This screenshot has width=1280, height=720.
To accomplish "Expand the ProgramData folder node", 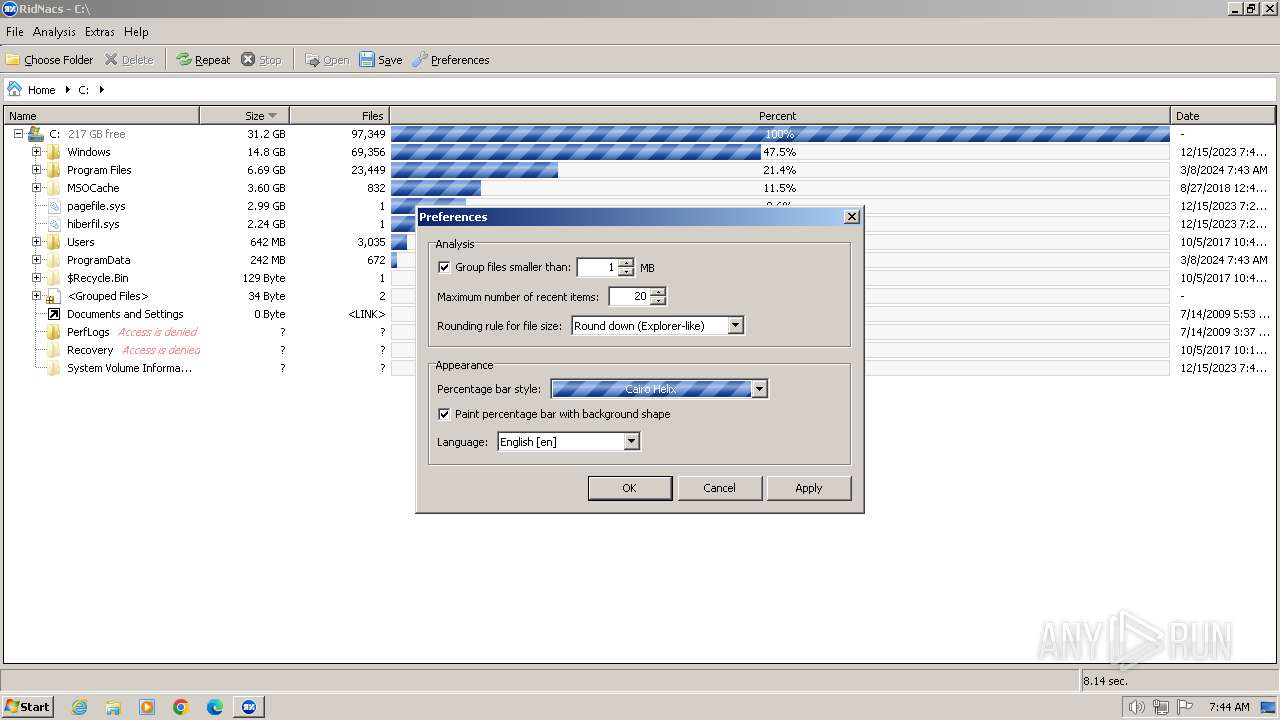I will pos(36,260).
